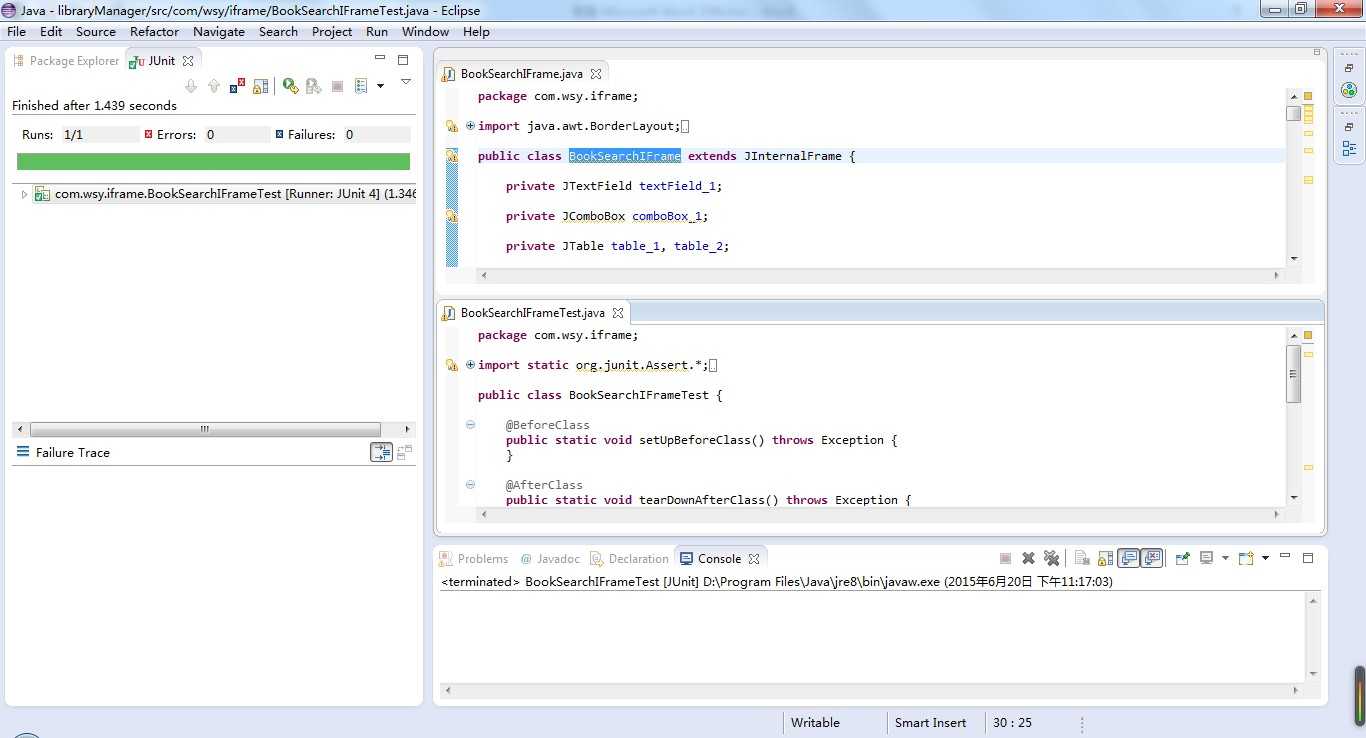Viewport: 1366px width, 738px height.
Task: Open Display Selected Console dropdown arrow
Action: [1225, 558]
